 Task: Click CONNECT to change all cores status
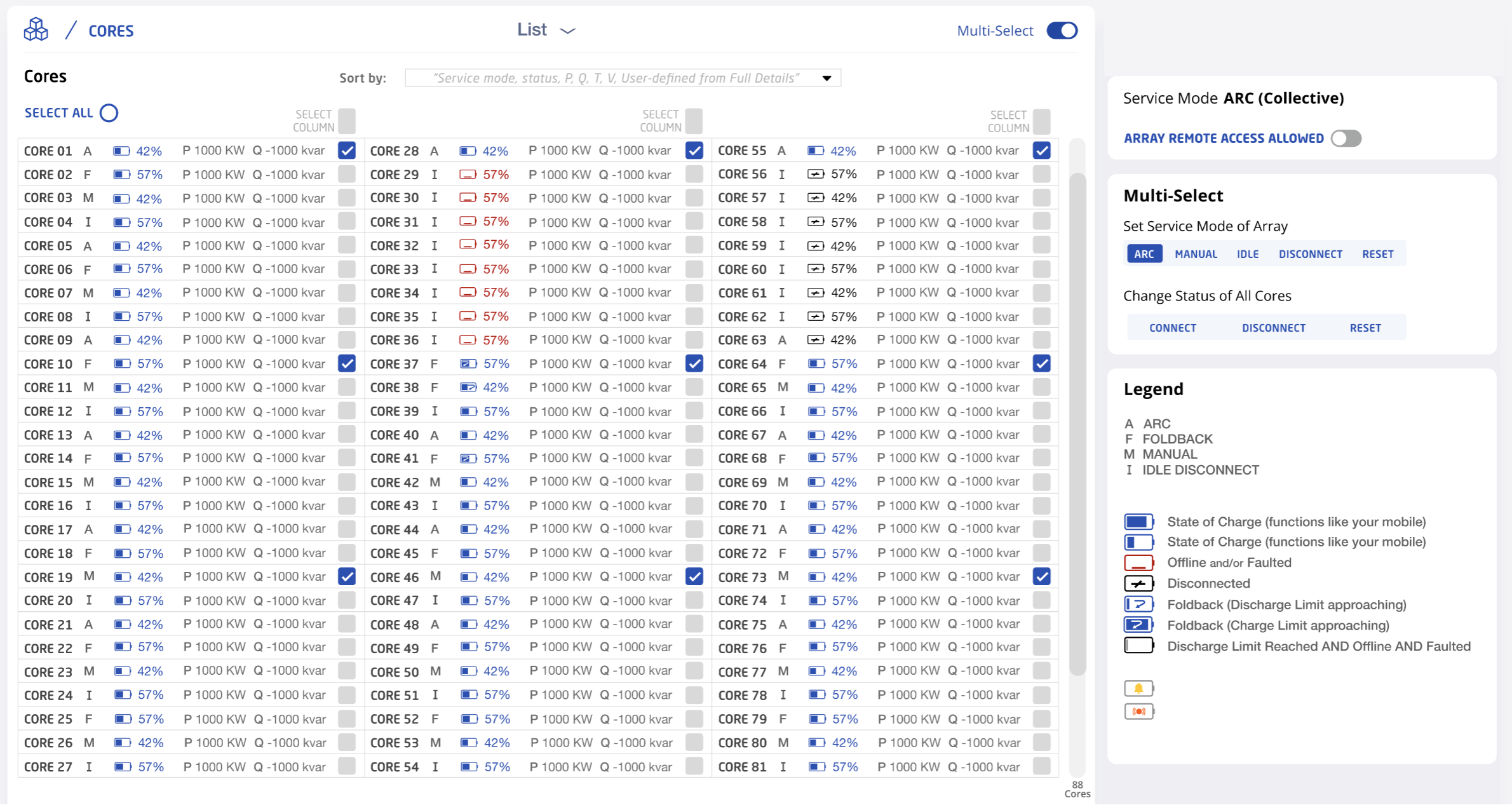1173,327
